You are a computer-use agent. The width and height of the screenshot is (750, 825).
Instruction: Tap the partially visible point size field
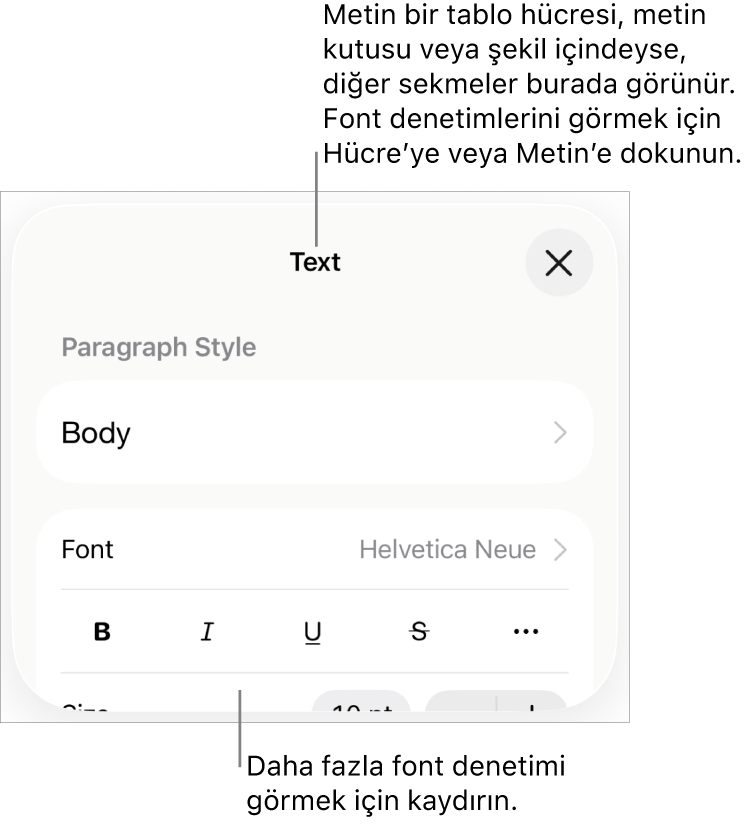[x=361, y=702]
